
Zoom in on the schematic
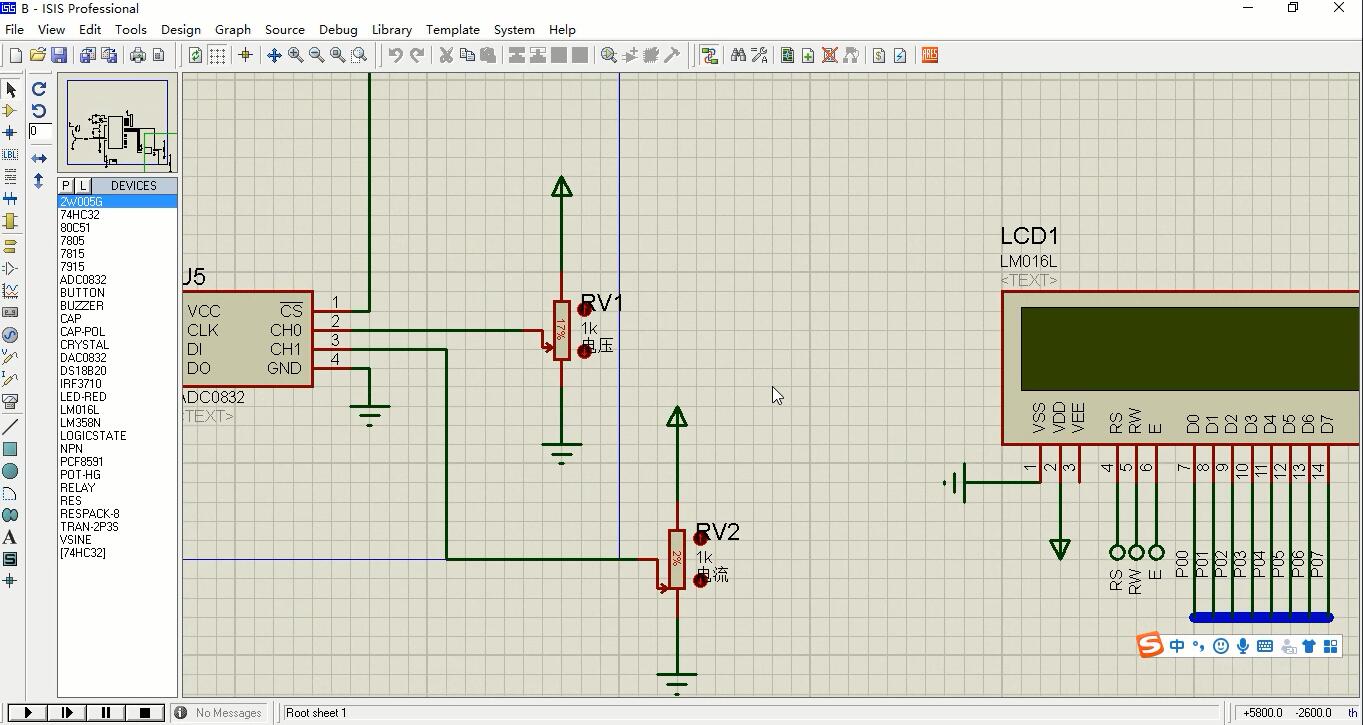(x=295, y=55)
